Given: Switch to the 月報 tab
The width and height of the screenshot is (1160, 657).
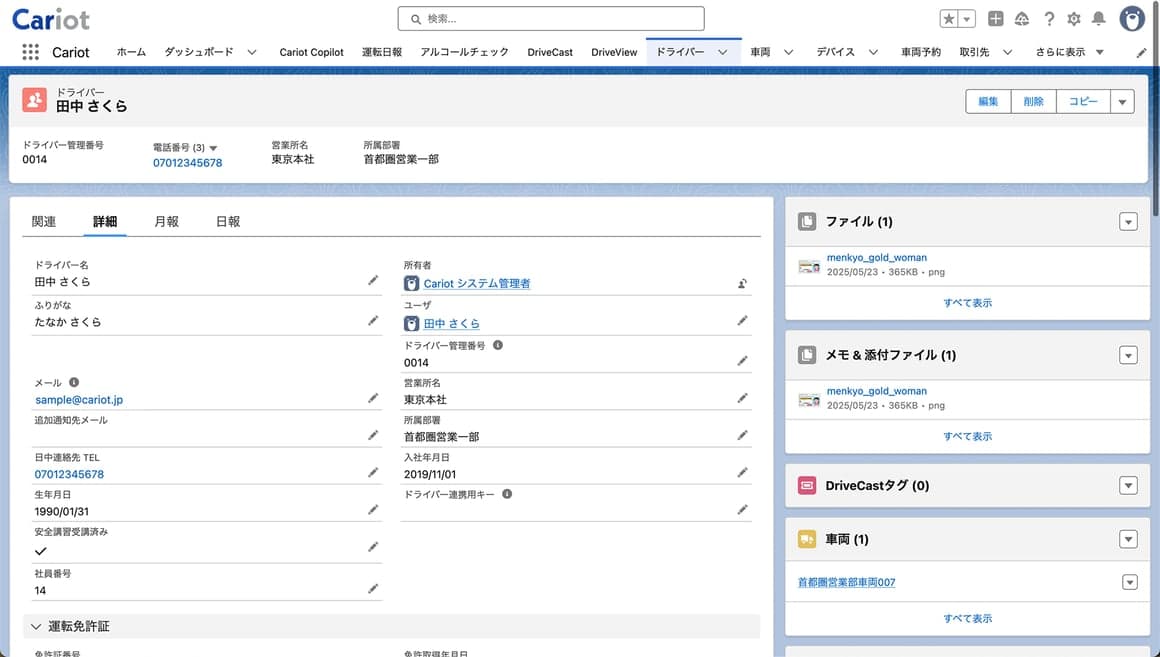Looking at the screenshot, I should pos(166,221).
